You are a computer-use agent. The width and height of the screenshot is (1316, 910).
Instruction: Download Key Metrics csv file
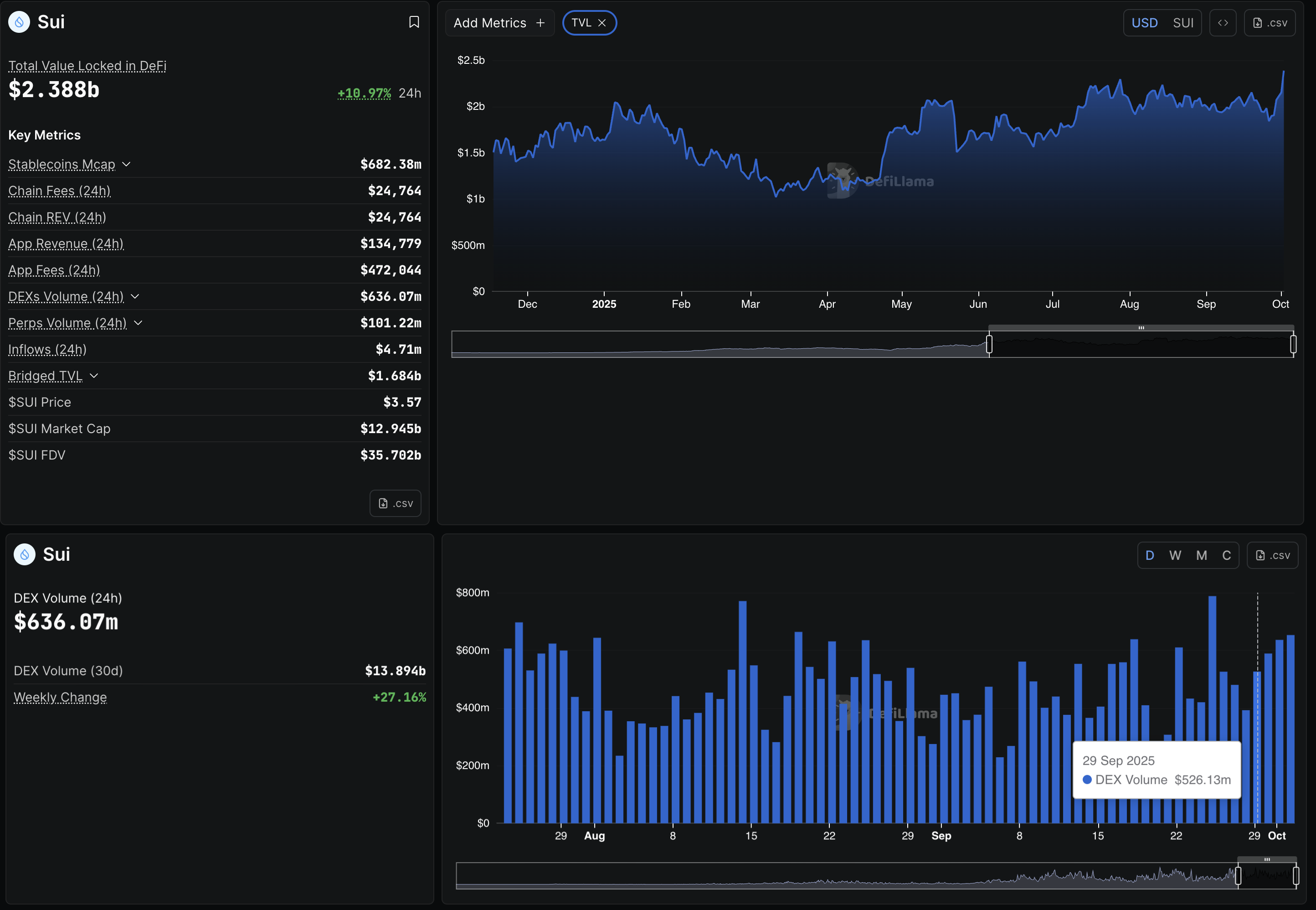coord(395,503)
